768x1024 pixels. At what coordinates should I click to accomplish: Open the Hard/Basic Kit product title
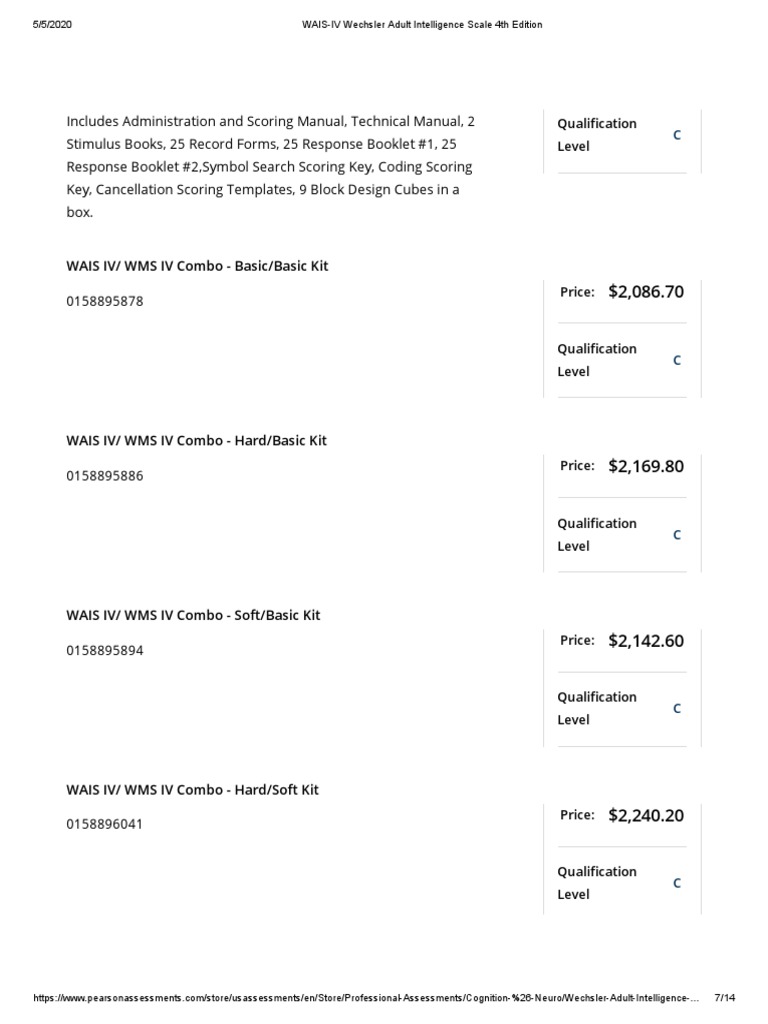coord(196,440)
